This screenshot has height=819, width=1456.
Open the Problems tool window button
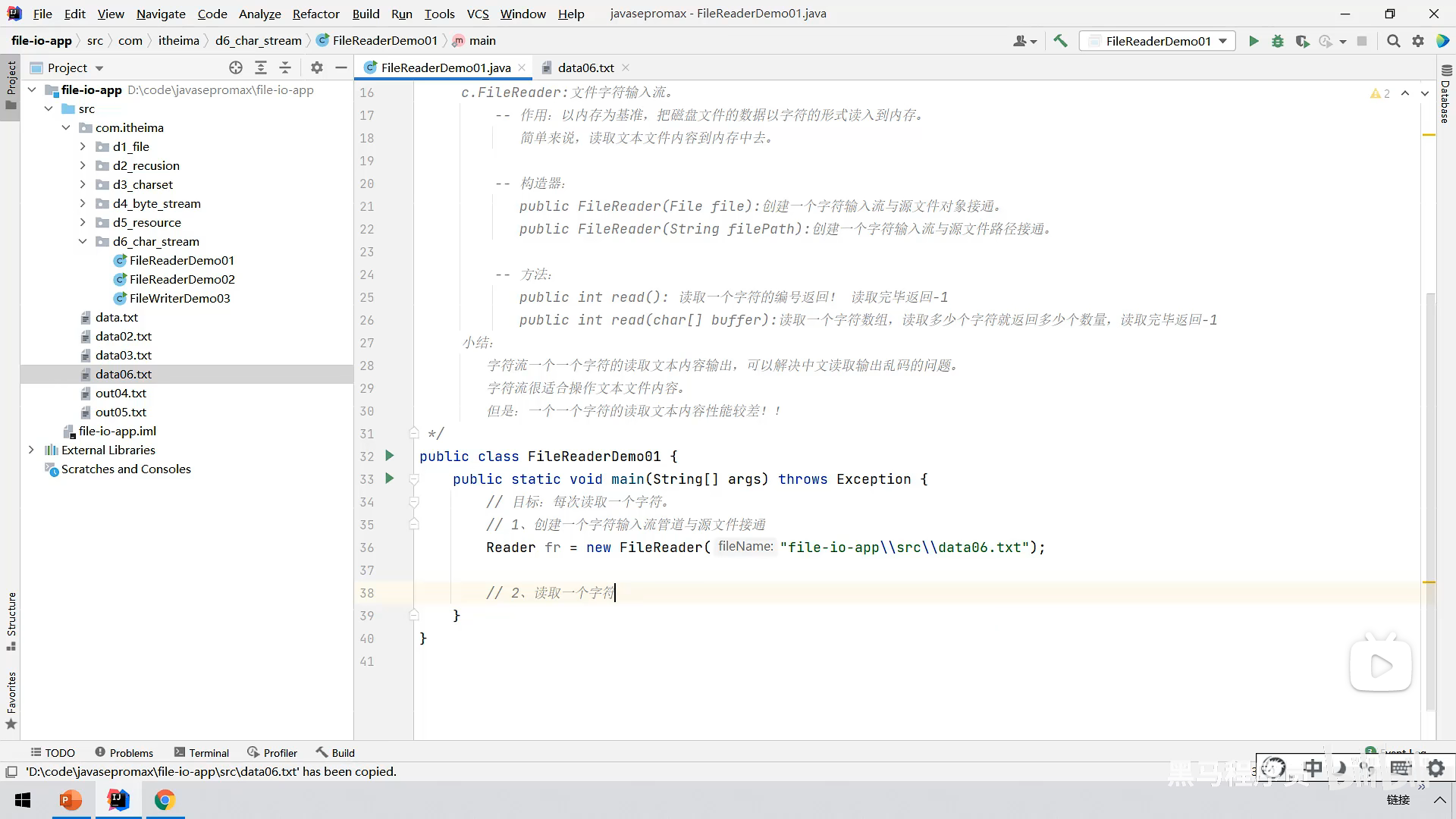pos(124,752)
